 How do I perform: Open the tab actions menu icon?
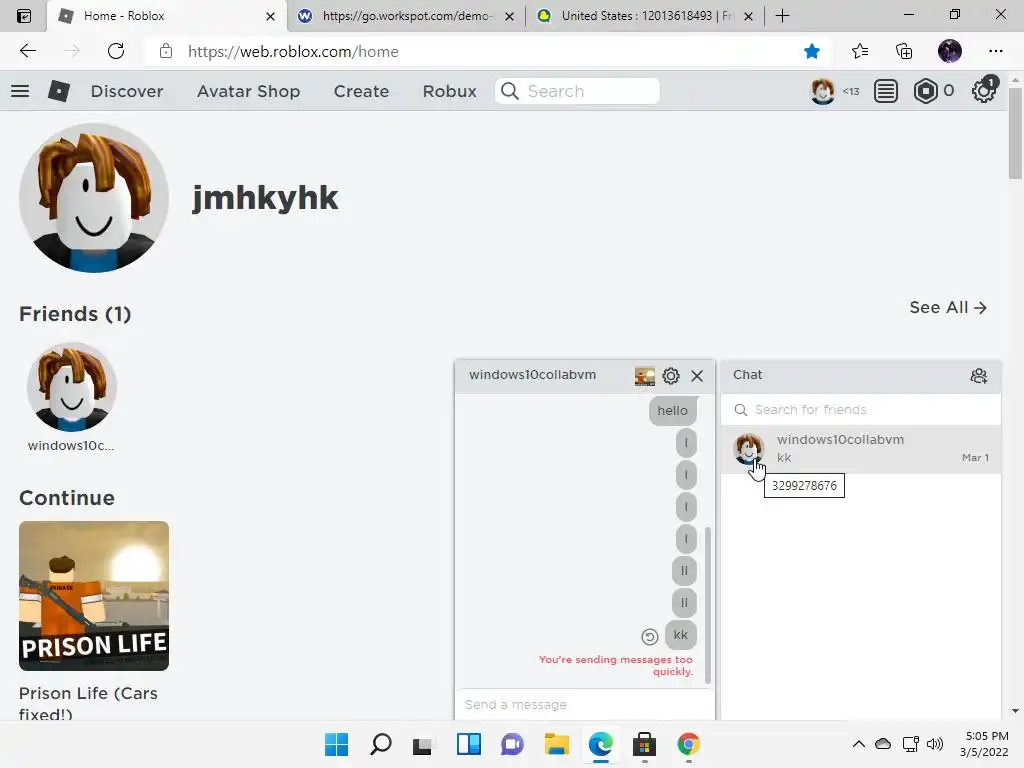coord(24,16)
